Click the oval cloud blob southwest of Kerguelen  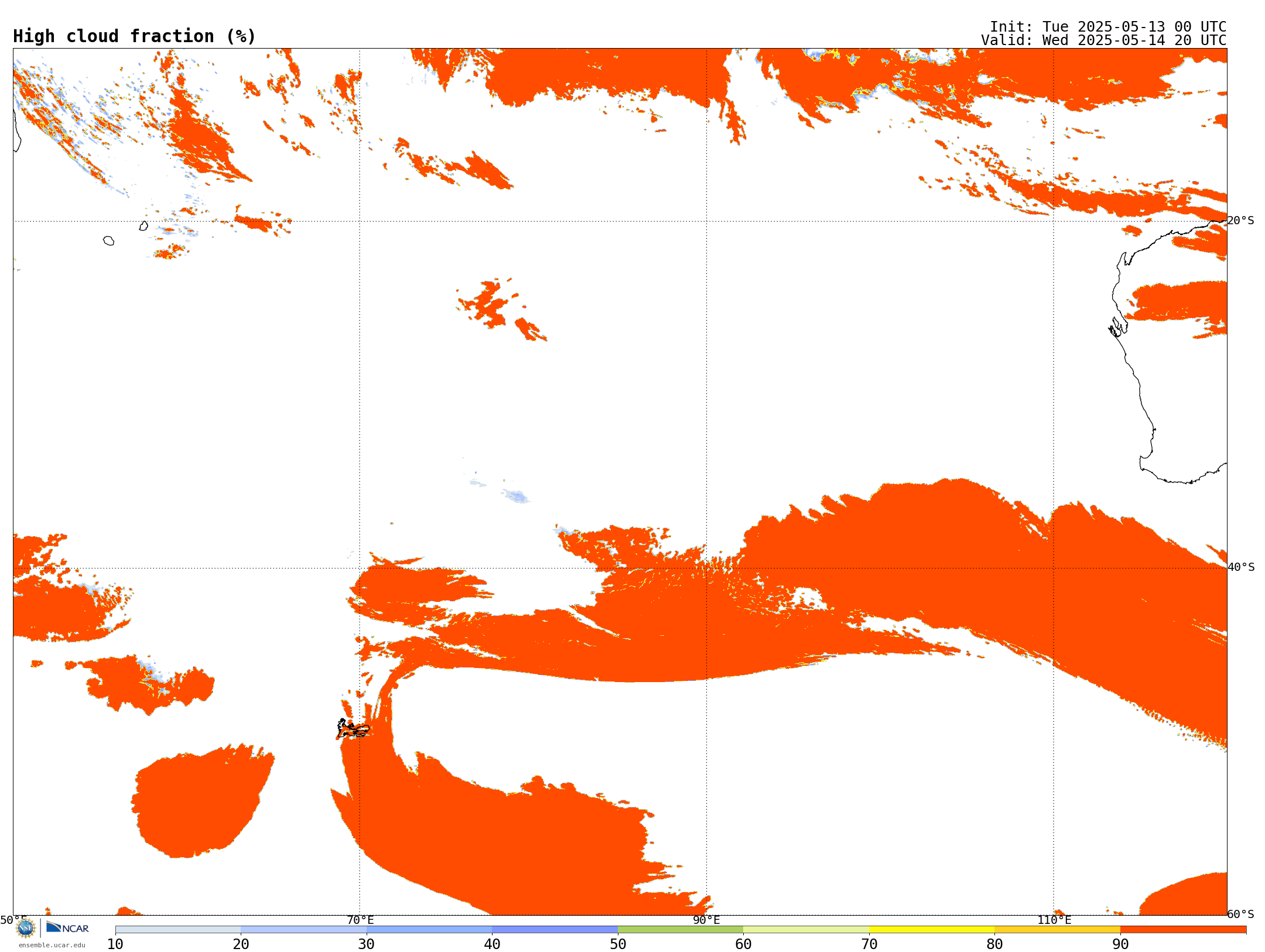[x=202, y=801]
